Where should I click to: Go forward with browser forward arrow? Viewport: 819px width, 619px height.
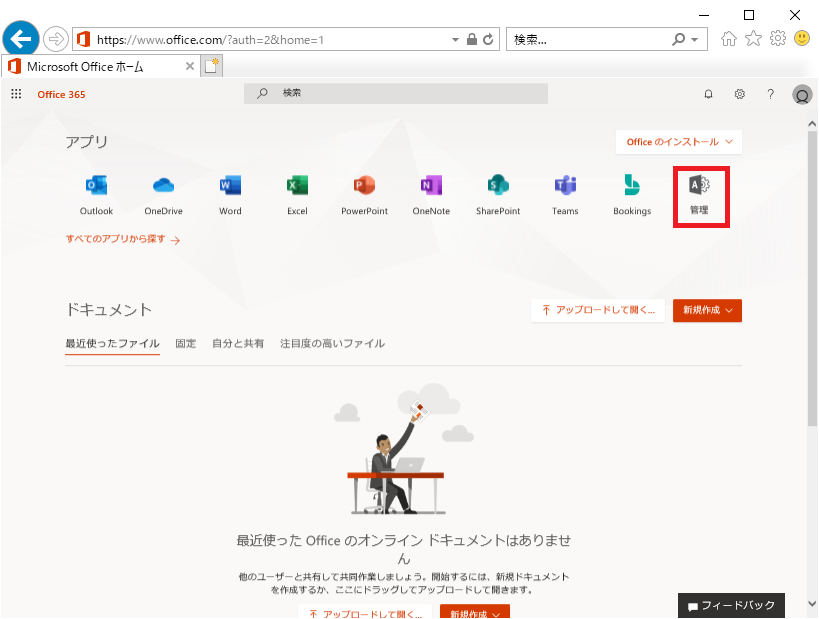coord(55,39)
